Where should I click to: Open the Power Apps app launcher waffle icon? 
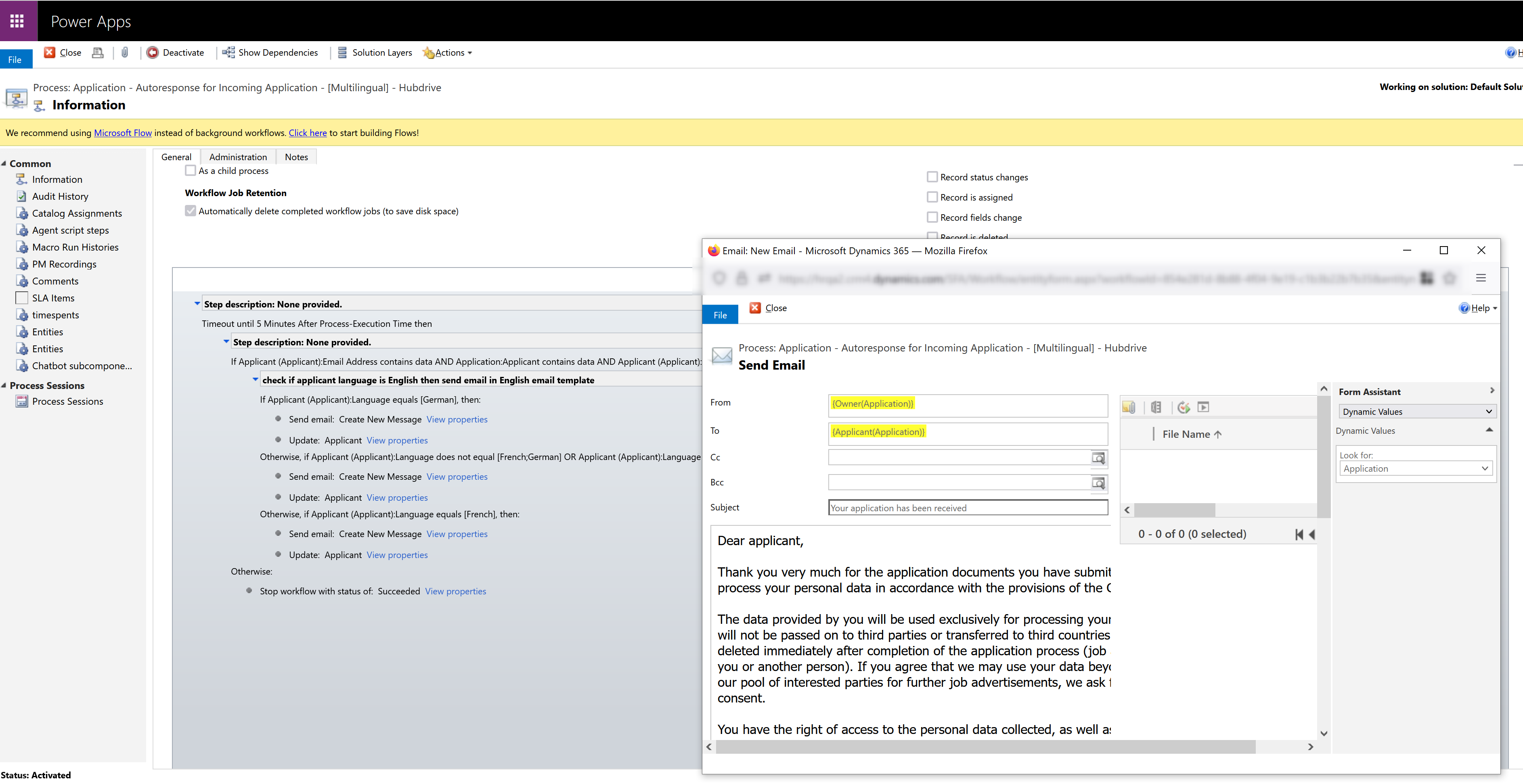click(18, 21)
